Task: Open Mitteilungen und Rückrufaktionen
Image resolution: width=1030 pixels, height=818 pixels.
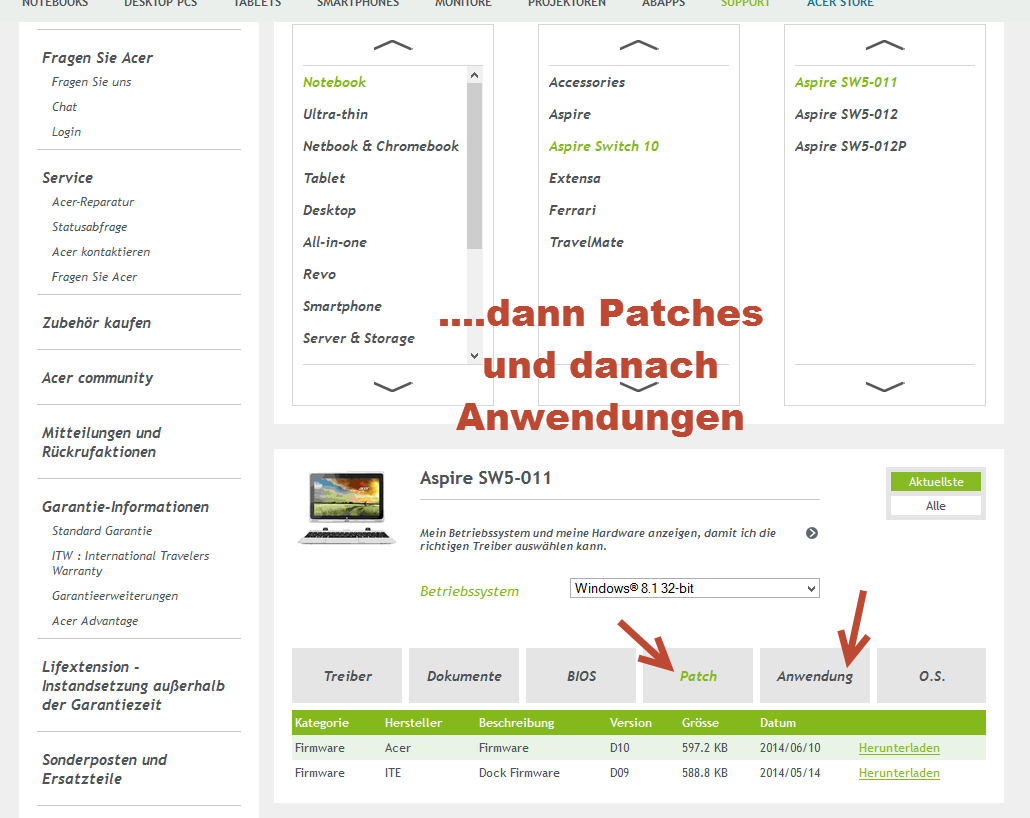Action: pyautogui.click(x=101, y=442)
